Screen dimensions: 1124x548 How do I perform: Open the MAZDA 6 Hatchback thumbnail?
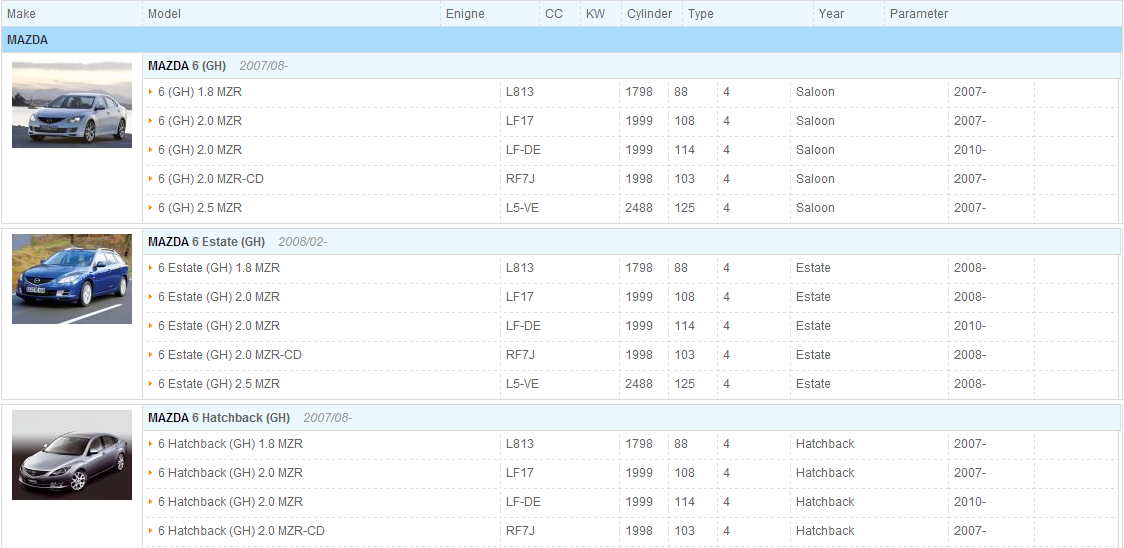(x=72, y=455)
